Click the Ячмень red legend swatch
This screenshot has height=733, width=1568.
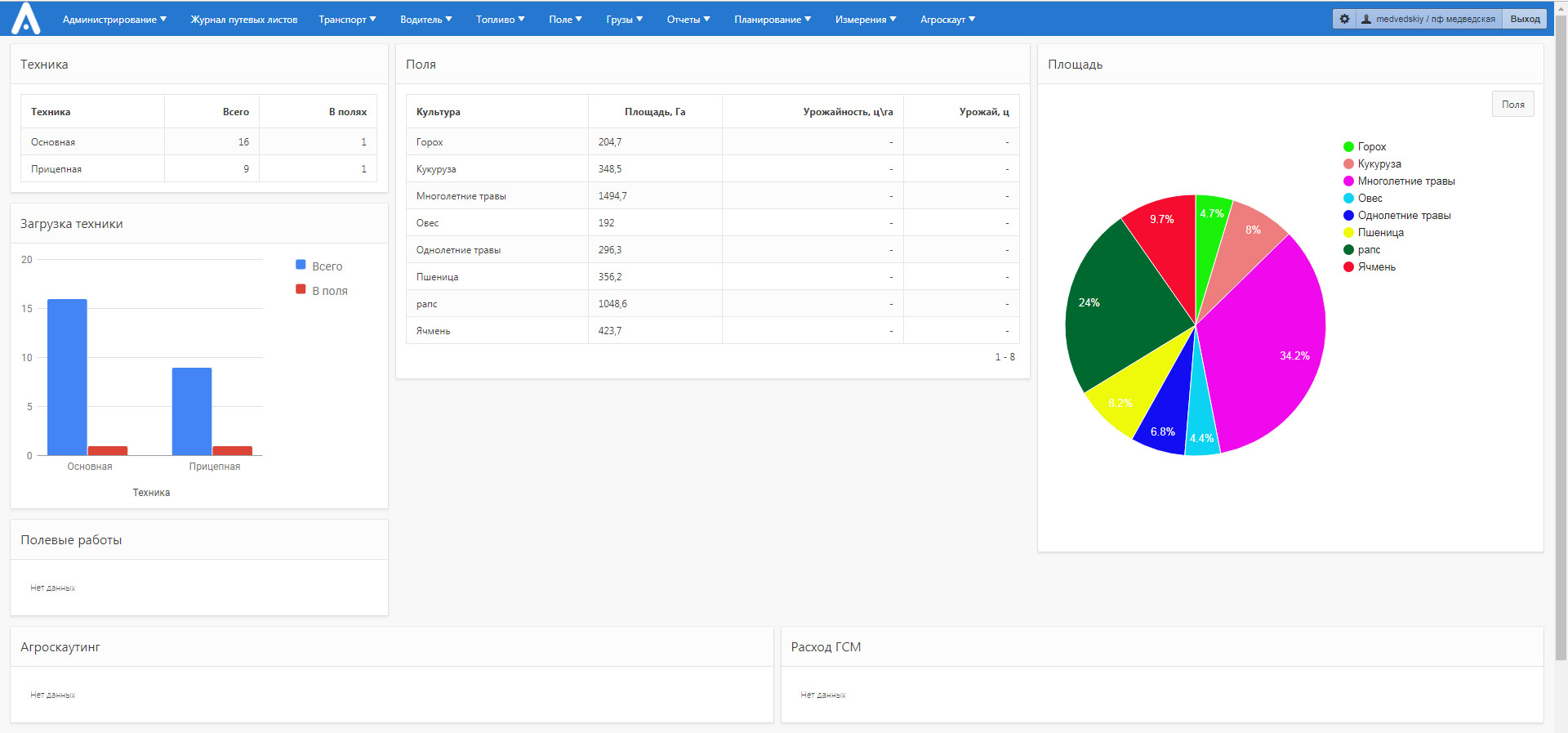1348,267
